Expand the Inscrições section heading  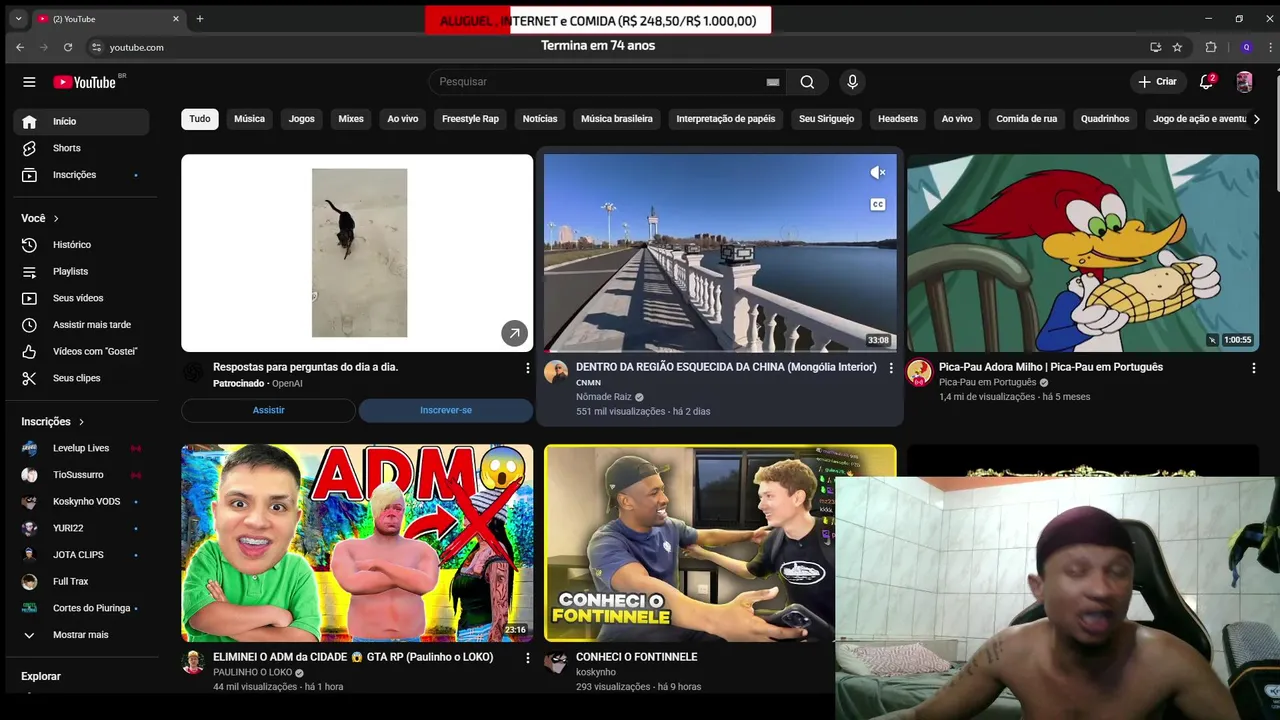pos(53,422)
